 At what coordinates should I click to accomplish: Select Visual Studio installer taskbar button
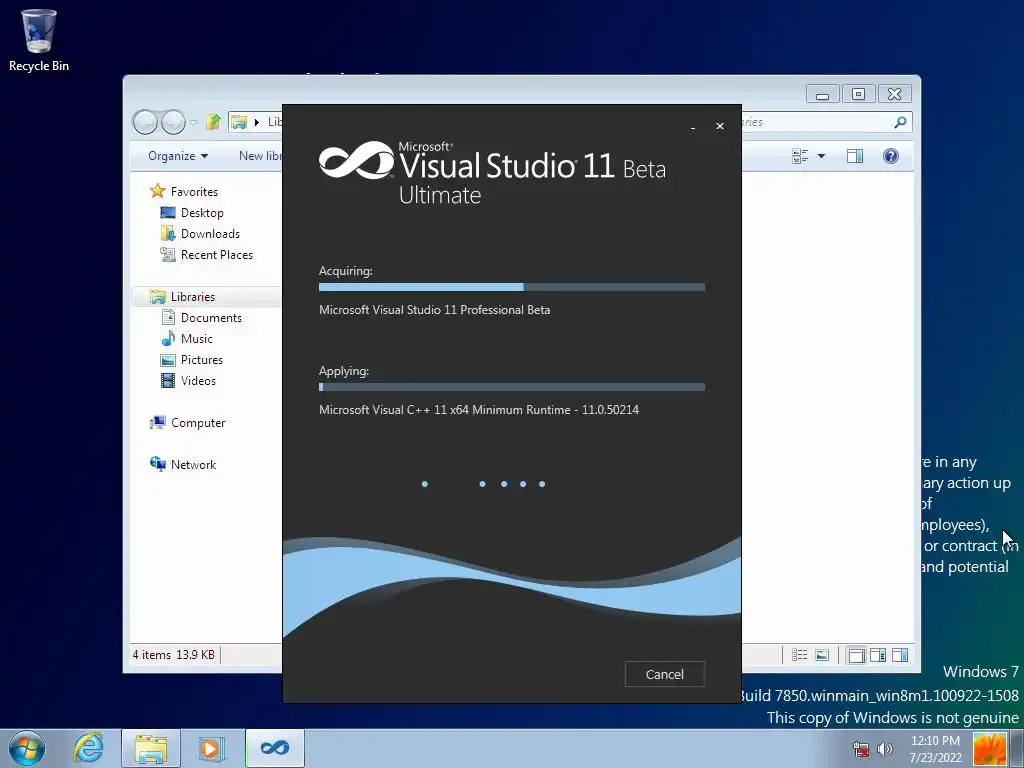tap(275, 748)
